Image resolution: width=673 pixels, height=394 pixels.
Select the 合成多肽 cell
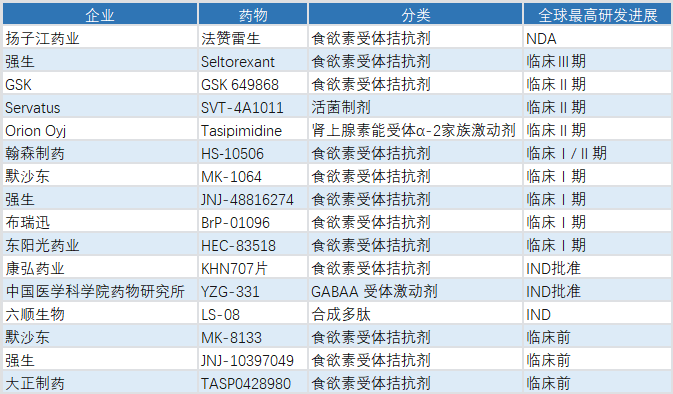click(415, 314)
